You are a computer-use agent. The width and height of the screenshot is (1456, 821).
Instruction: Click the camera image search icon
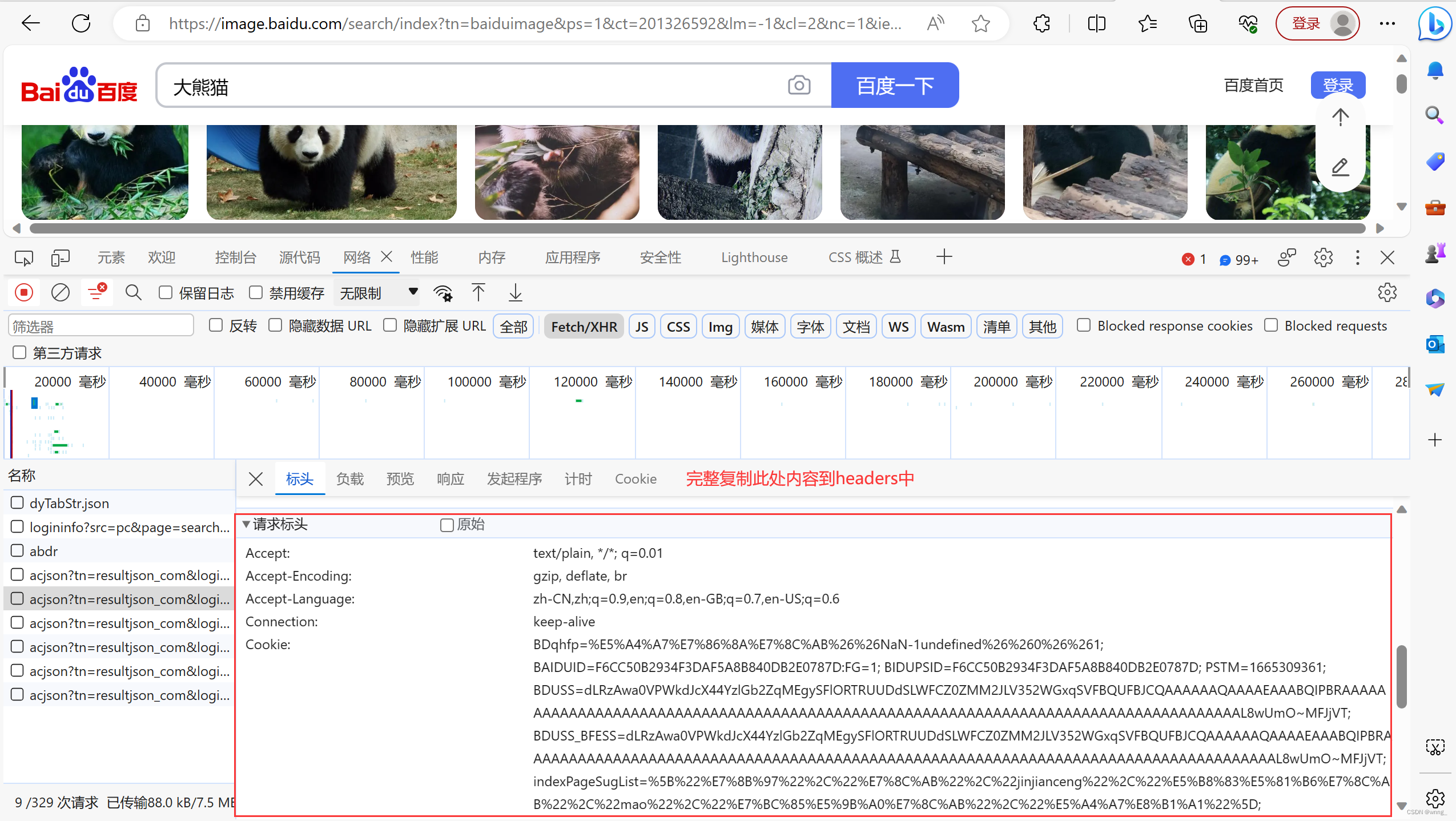(x=799, y=86)
